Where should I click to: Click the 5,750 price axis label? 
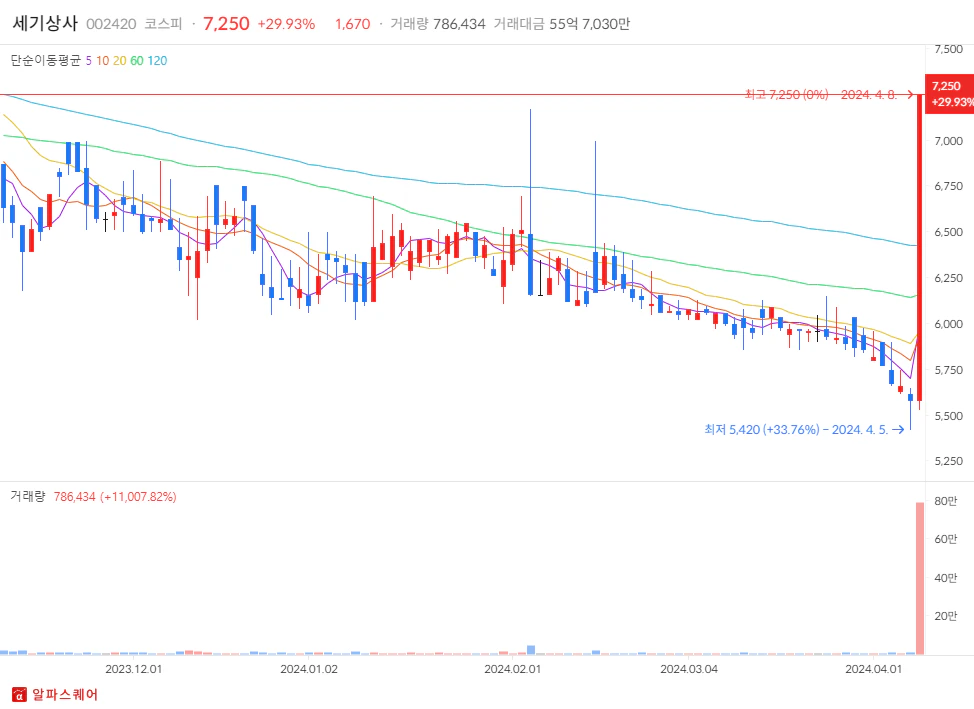point(949,370)
